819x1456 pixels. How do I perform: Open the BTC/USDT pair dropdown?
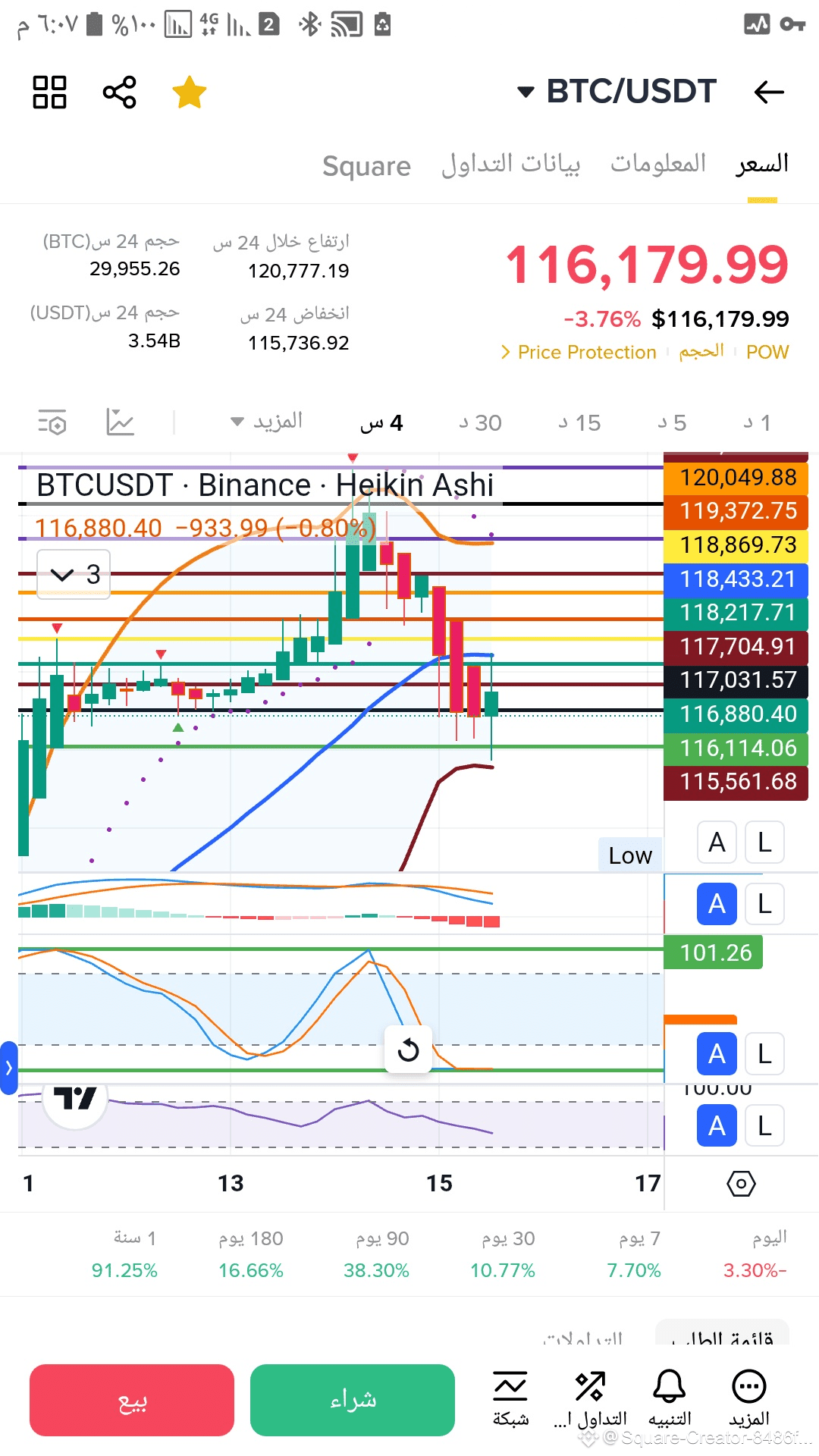617,92
